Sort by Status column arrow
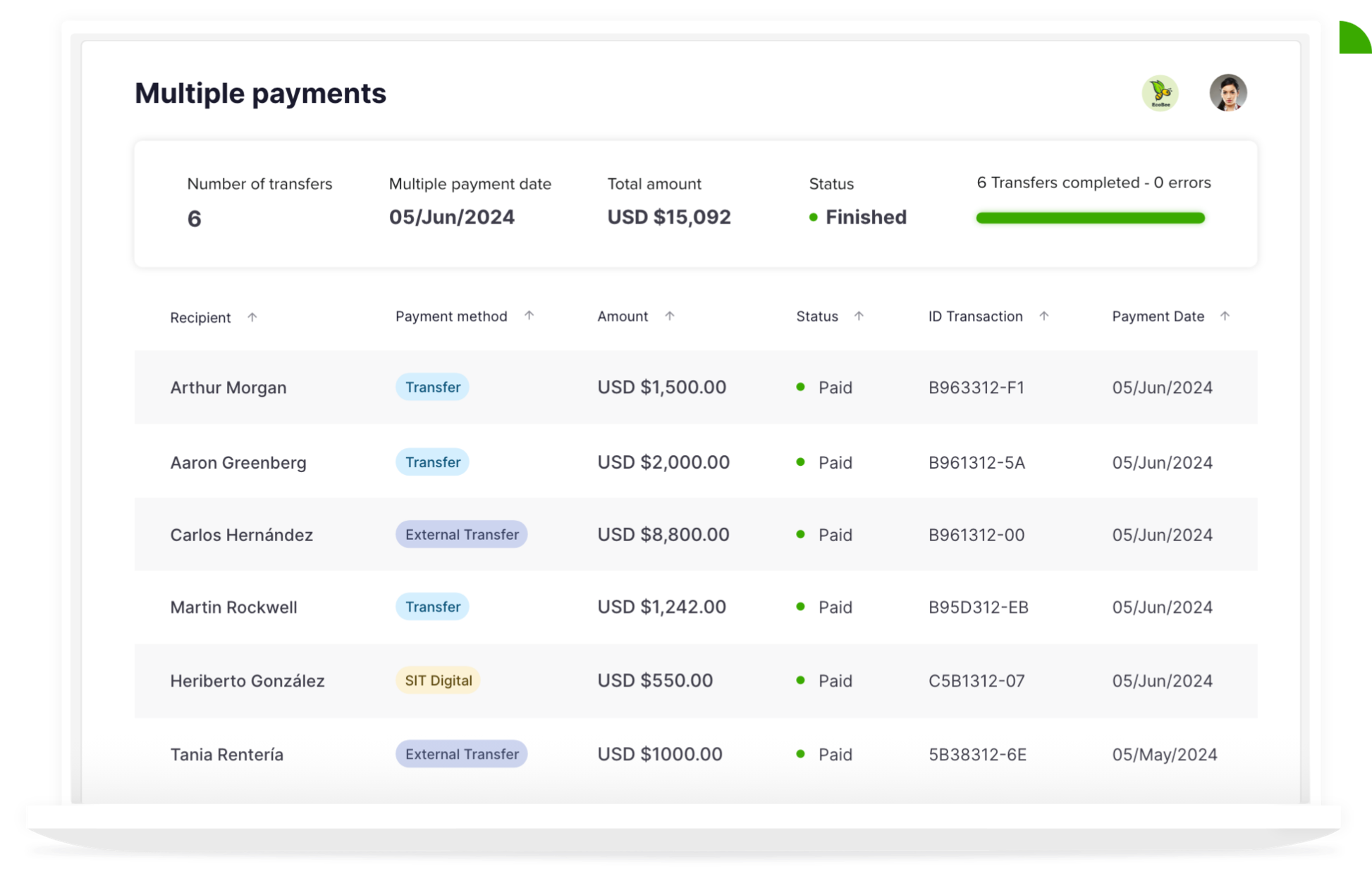Image resolution: width=1372 pixels, height=871 pixels. [x=859, y=316]
